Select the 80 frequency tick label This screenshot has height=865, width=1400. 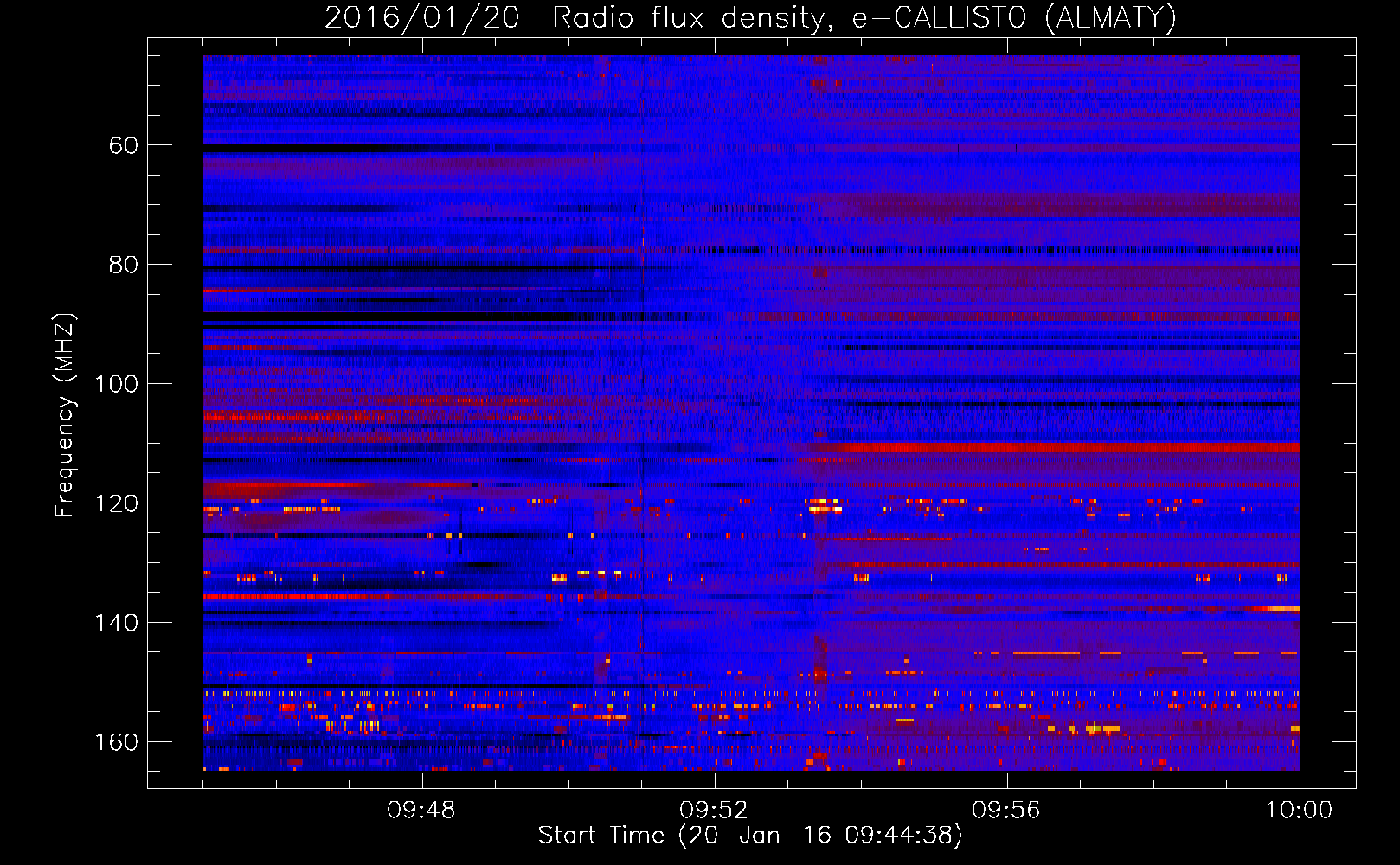point(124,265)
